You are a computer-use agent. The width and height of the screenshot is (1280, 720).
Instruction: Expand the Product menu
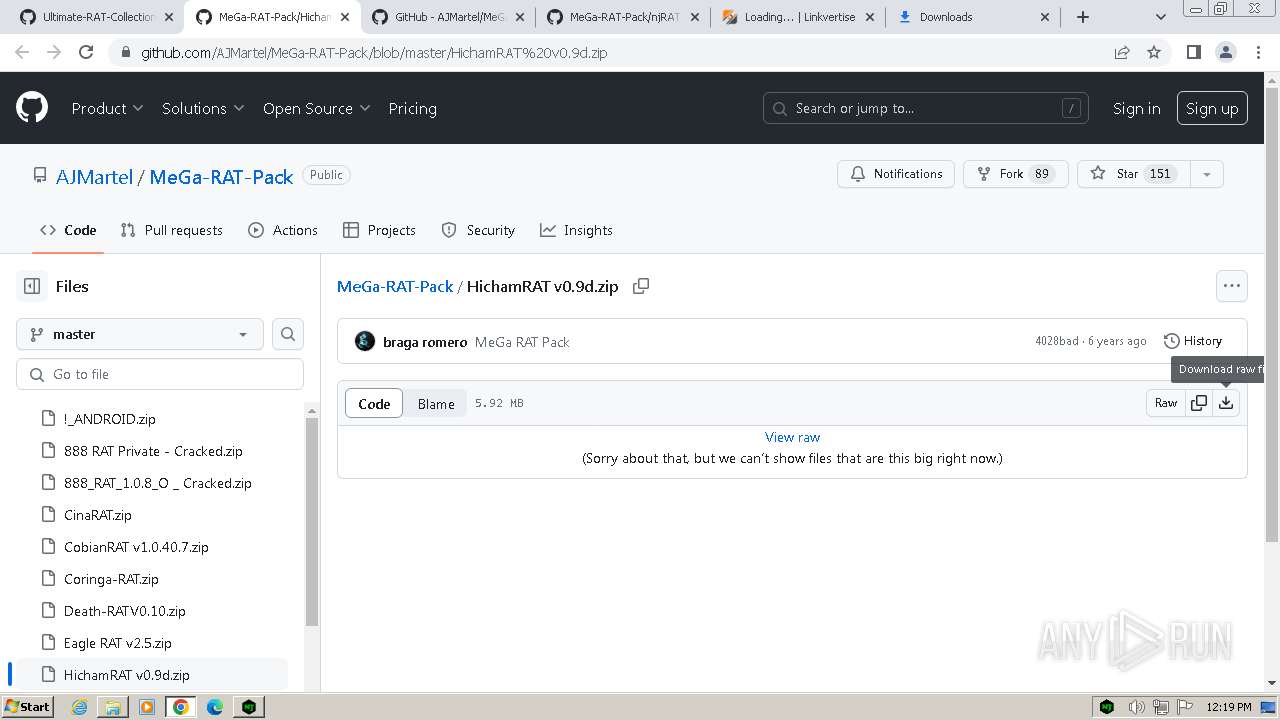tap(107, 108)
